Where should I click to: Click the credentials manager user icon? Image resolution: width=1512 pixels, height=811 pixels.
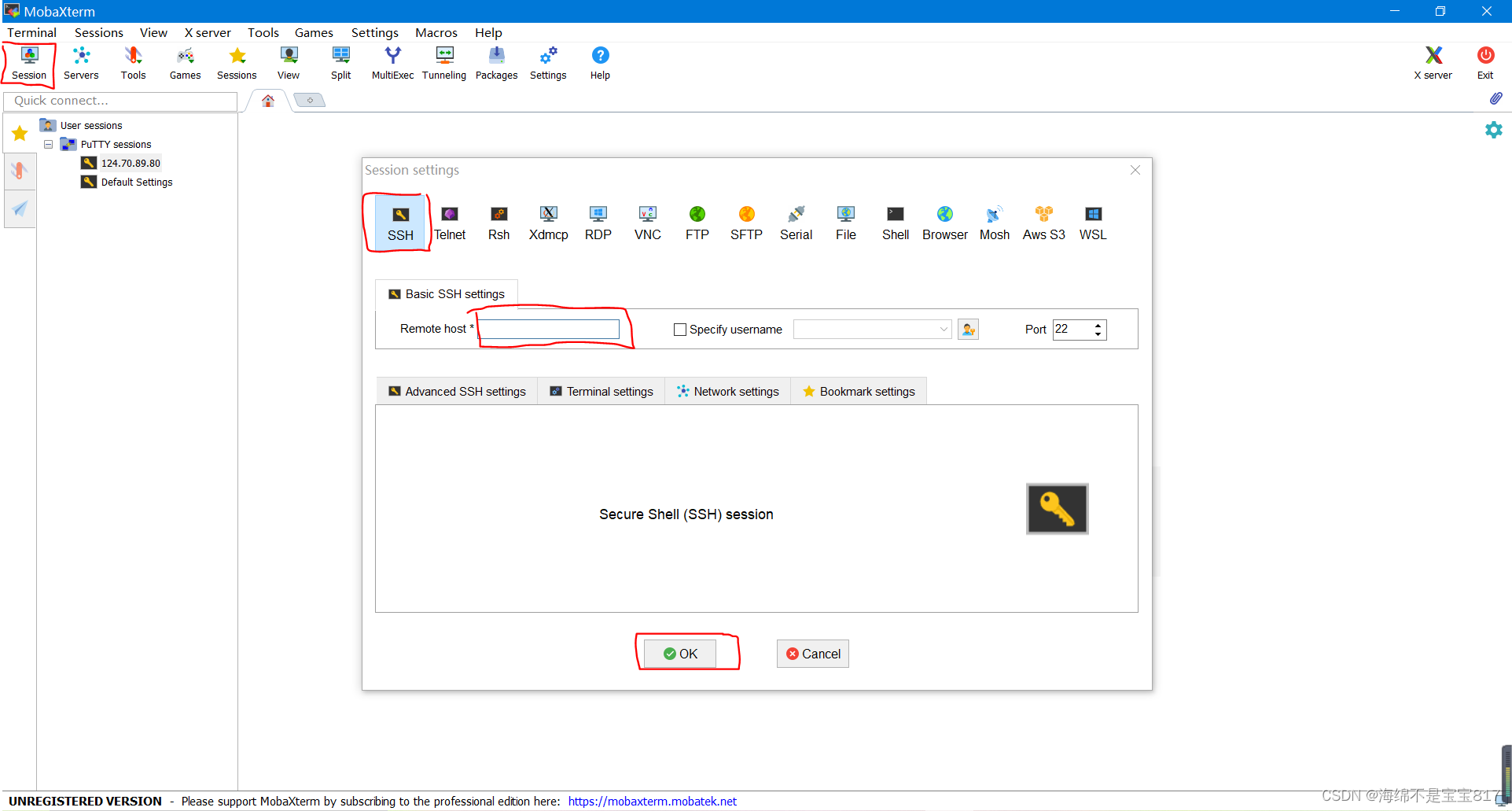click(x=968, y=330)
